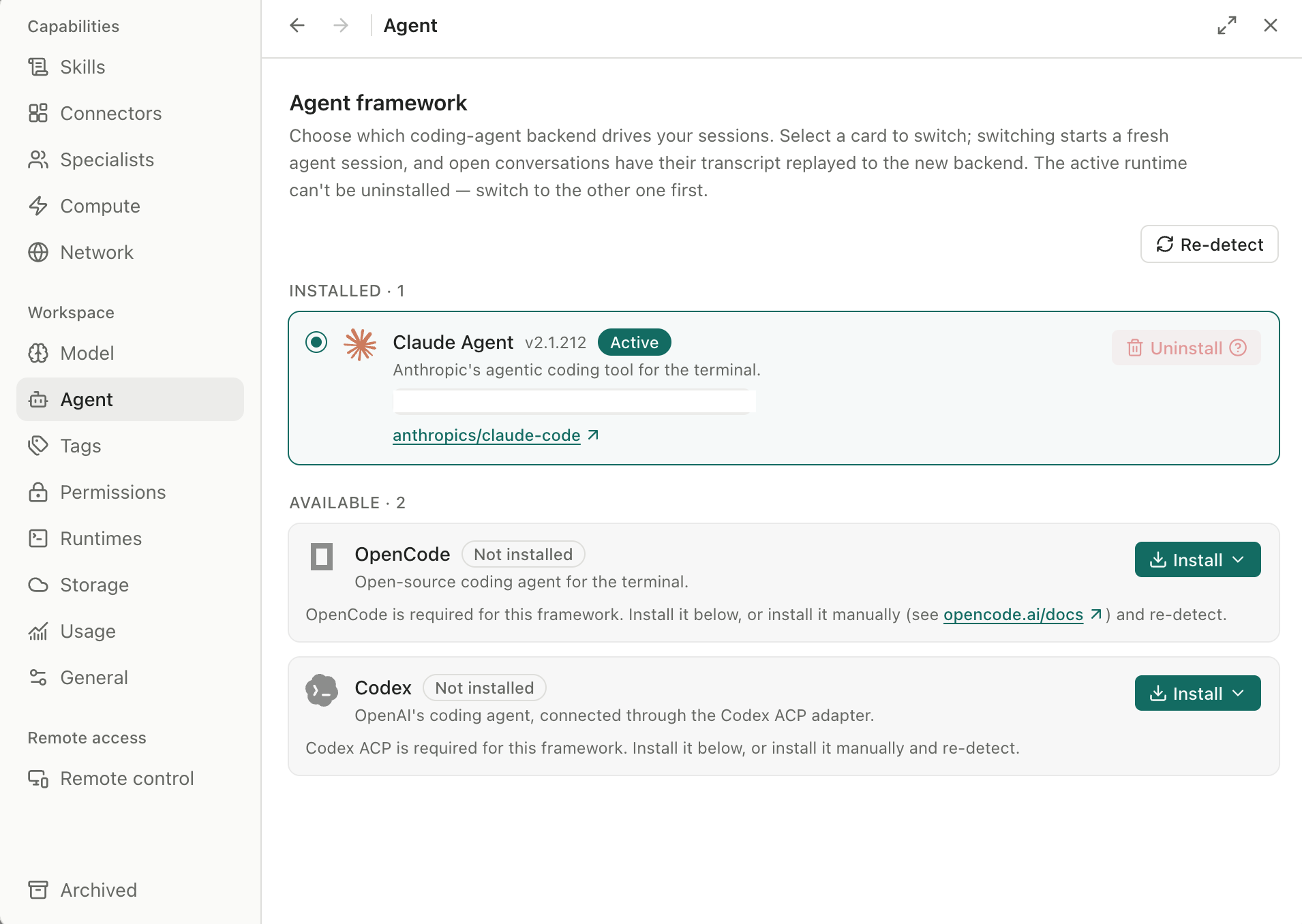Open the Network settings label

pyautogui.click(x=97, y=252)
